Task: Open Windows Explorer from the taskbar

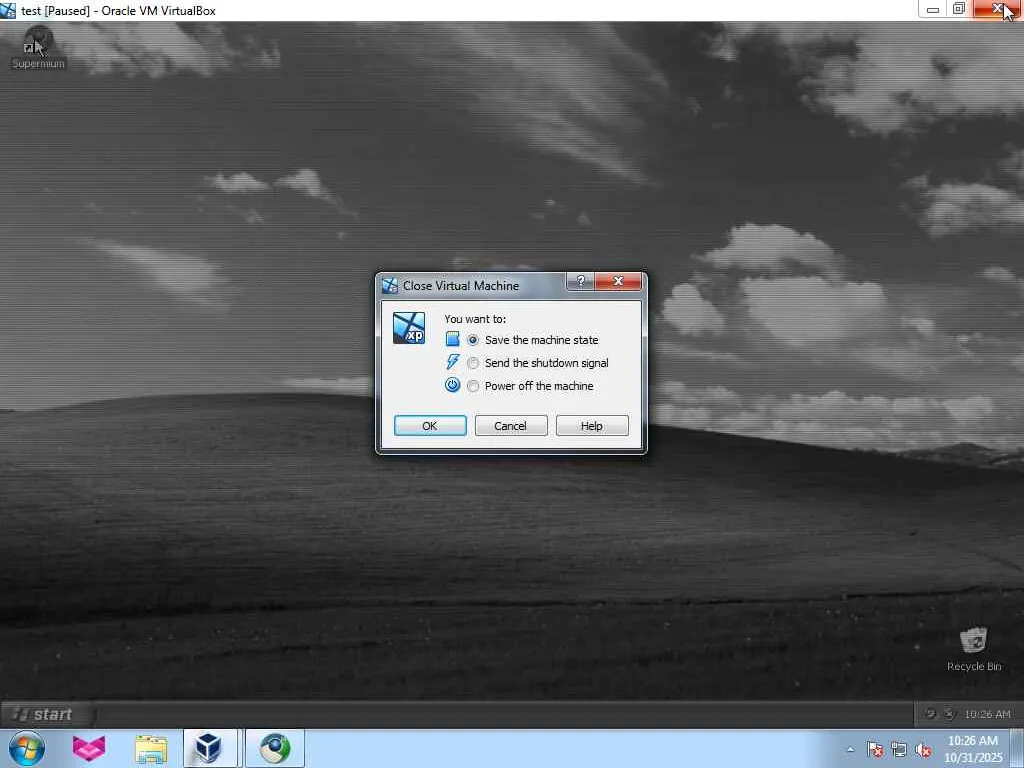Action: point(151,748)
